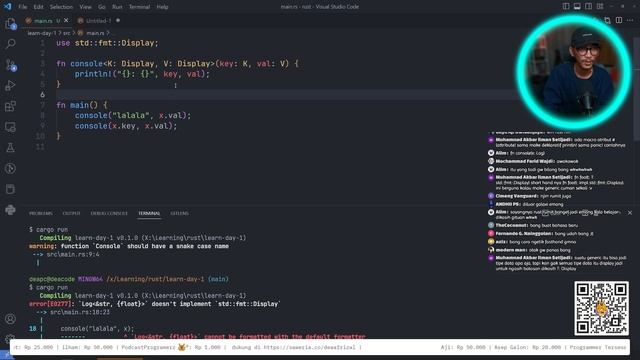Image resolution: width=640 pixels, height=360 pixels.
Task: Click src breadcrumb segment
Action: [x=67, y=33]
